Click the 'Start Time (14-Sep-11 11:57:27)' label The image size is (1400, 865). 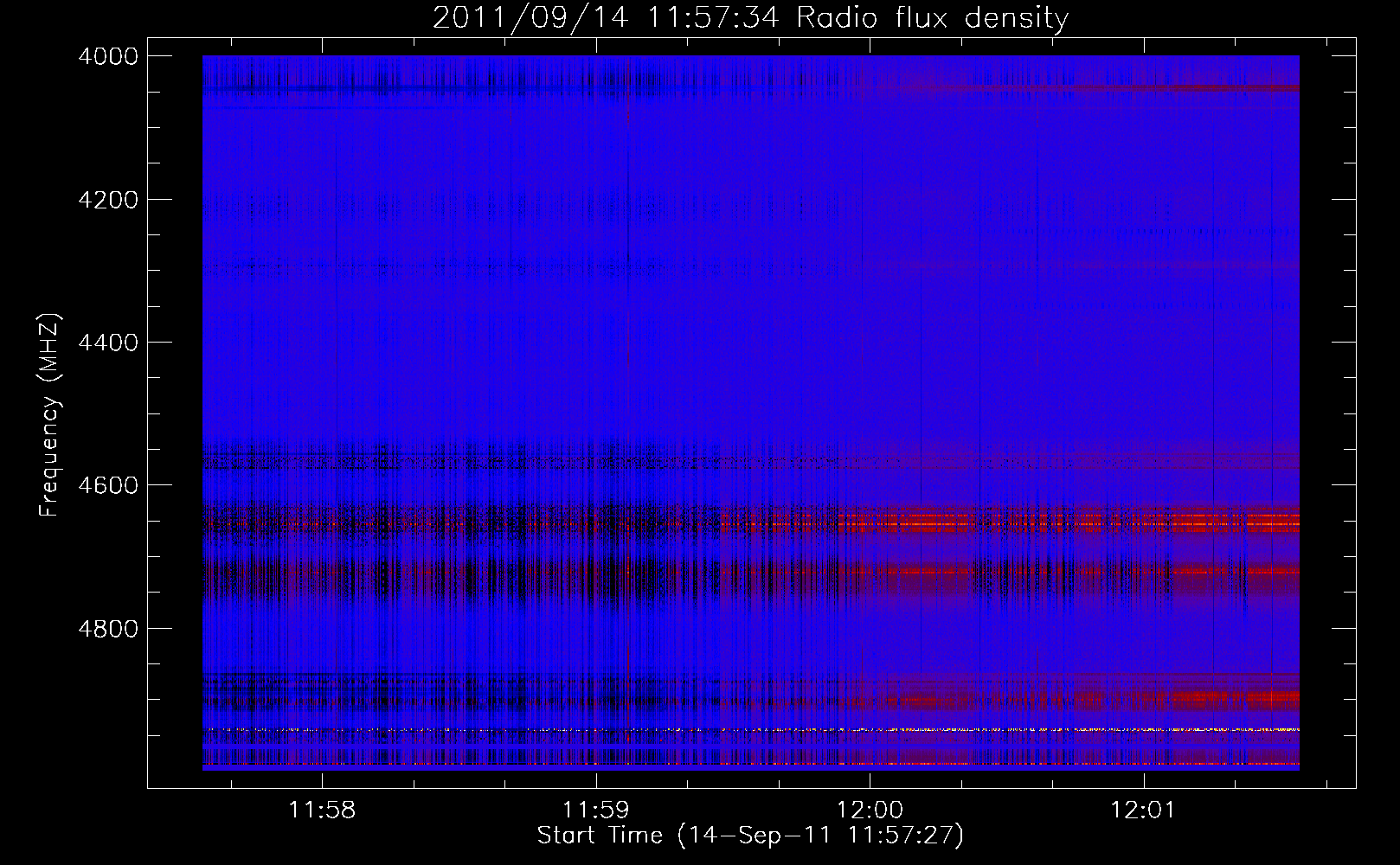pos(750,836)
